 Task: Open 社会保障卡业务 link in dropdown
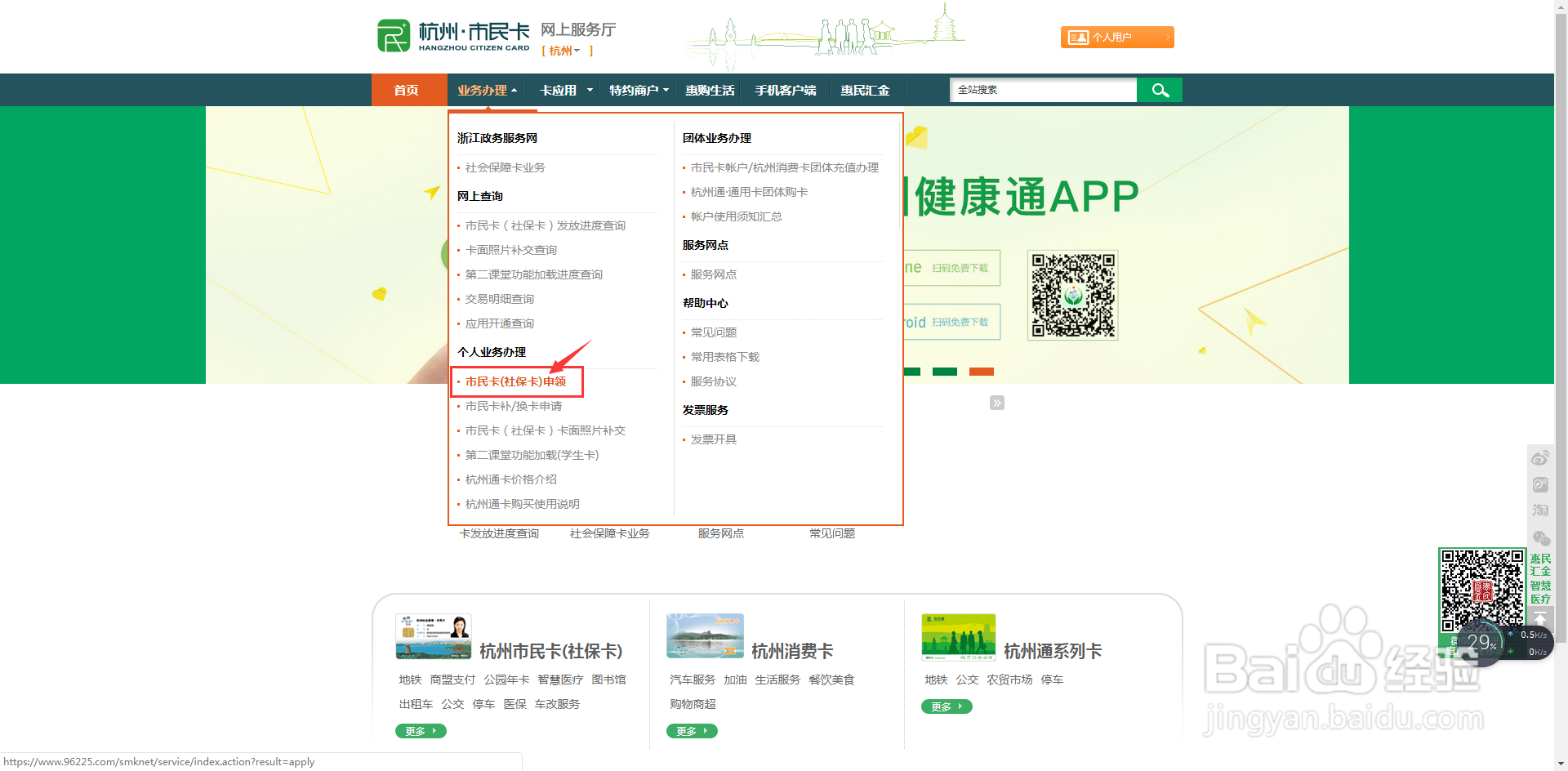[x=505, y=167]
